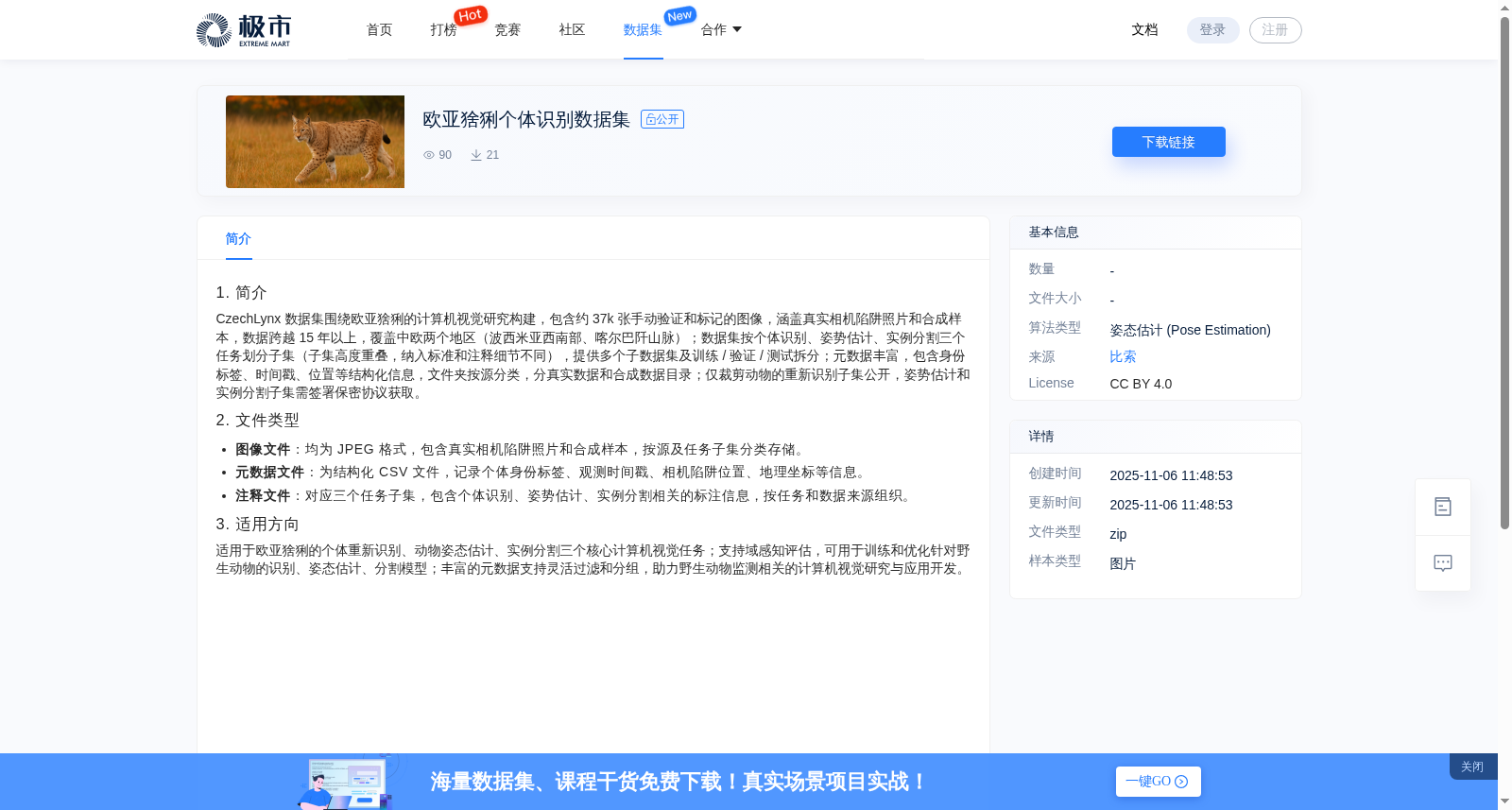Click the Hot badge on 打榜
This screenshot has height=810, width=1512.
pyautogui.click(x=471, y=15)
